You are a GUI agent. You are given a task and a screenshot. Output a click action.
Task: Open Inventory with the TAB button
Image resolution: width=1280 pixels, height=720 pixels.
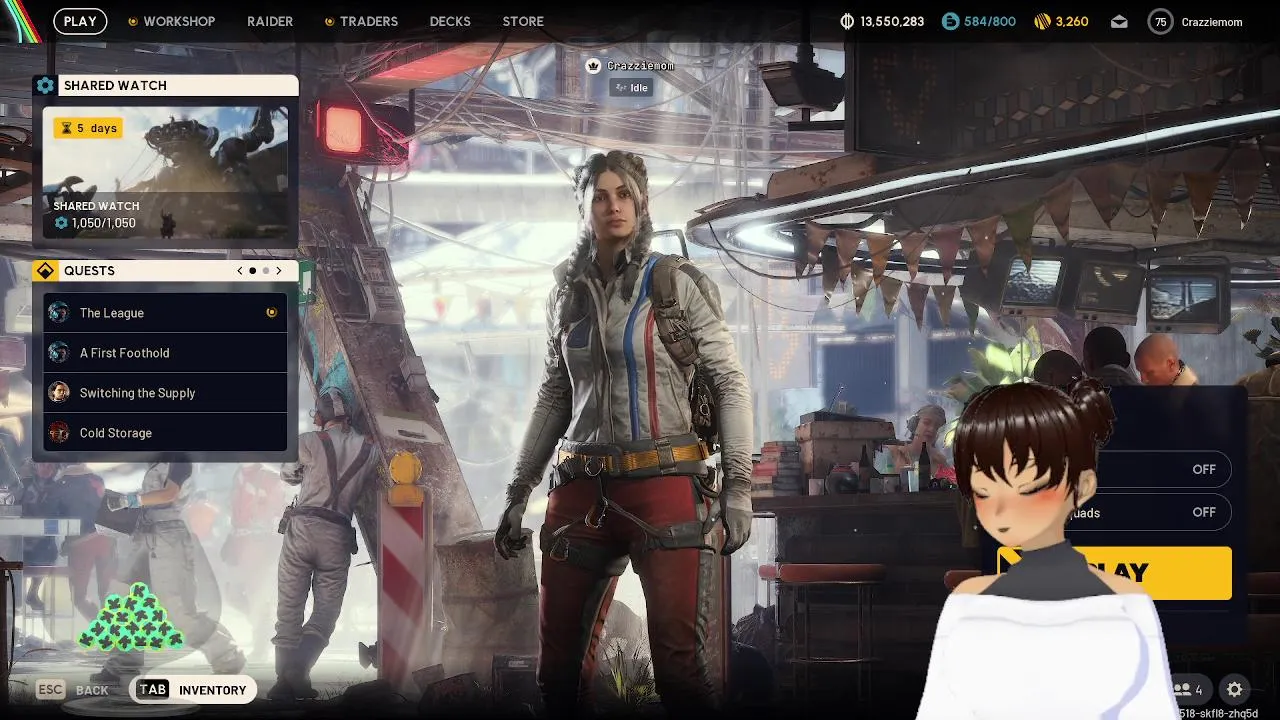pyautogui.click(x=192, y=690)
